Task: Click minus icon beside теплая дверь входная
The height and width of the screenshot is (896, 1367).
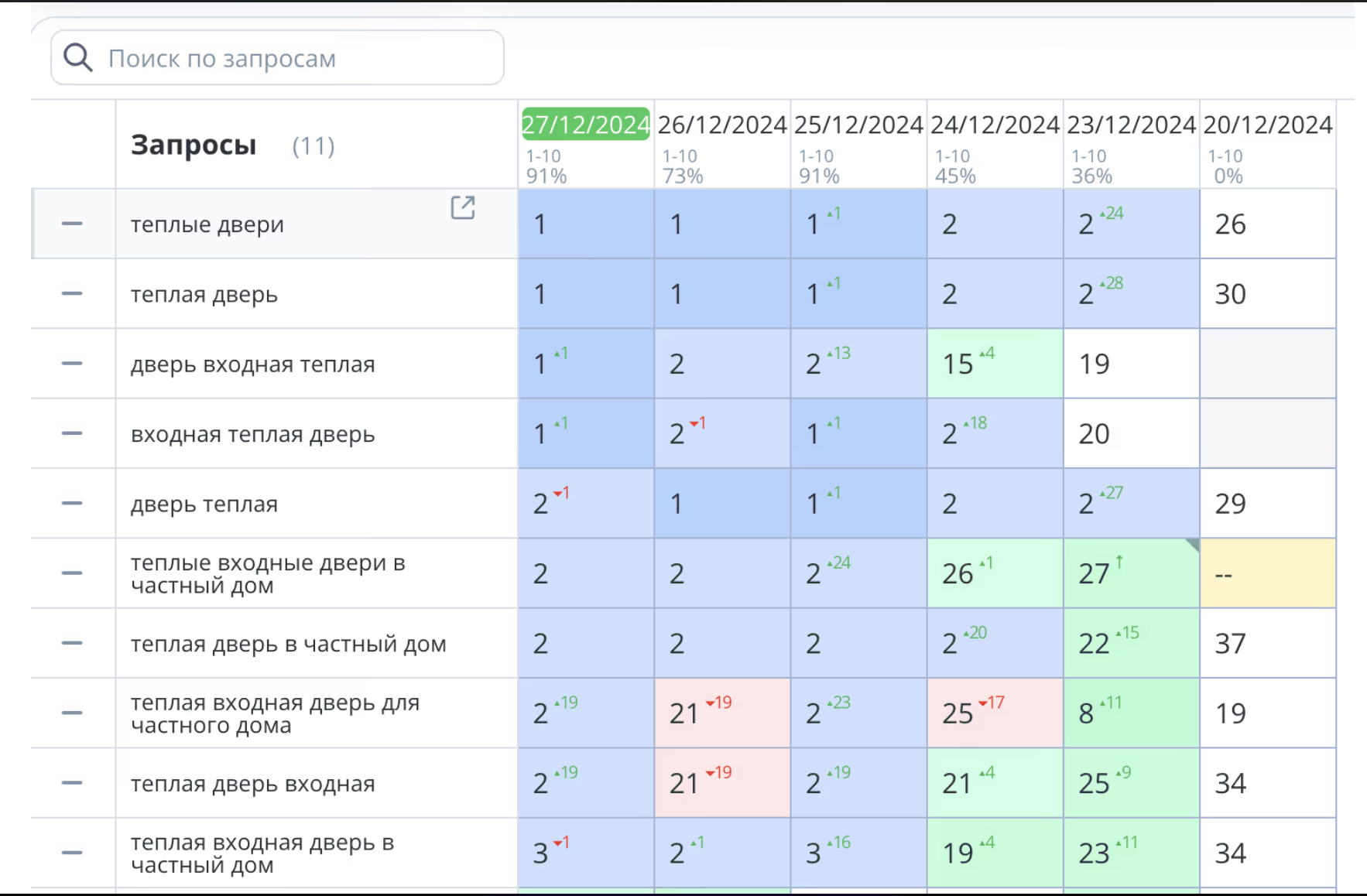Action: (72, 783)
